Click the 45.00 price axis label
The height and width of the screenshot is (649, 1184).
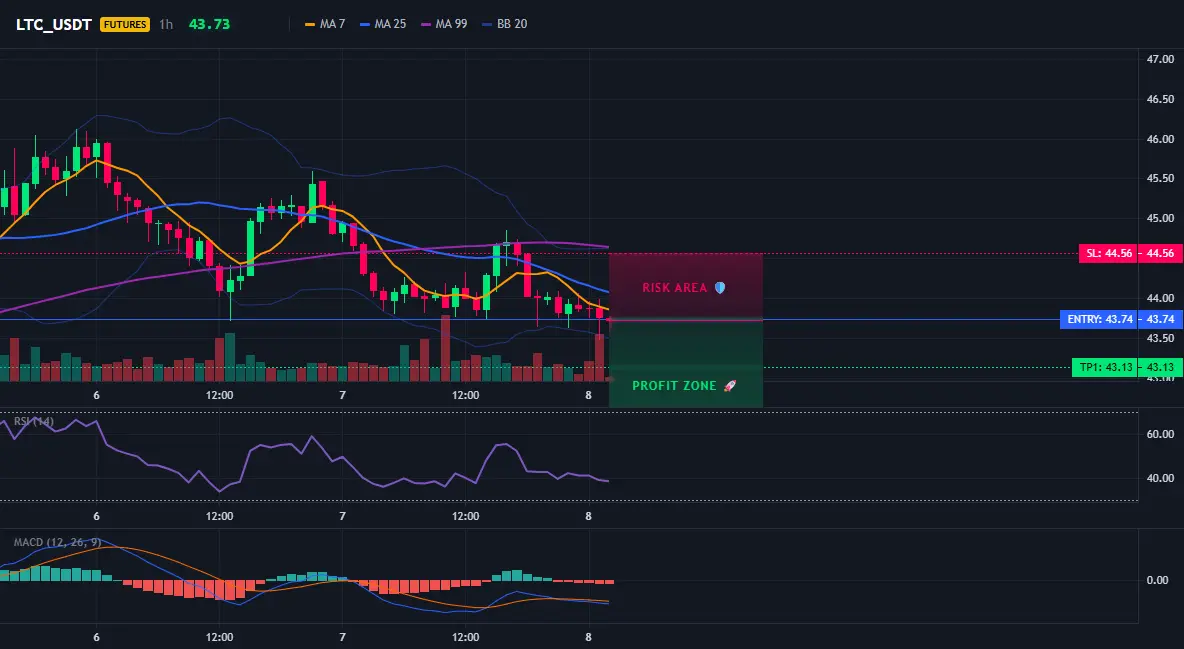pos(1160,218)
